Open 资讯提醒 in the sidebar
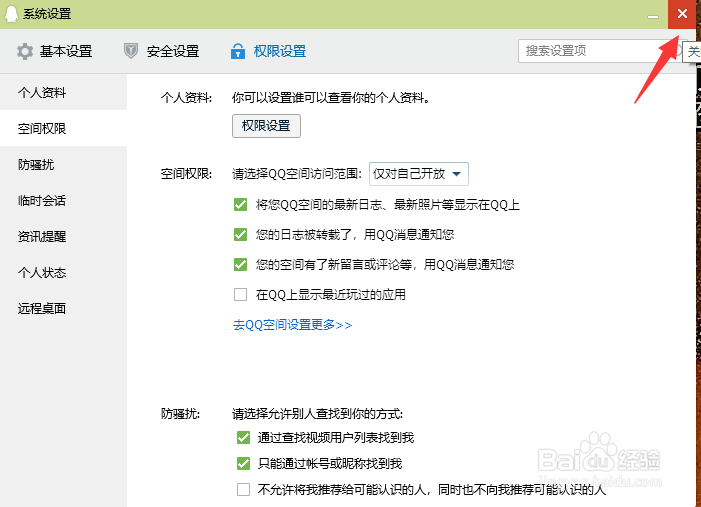Image resolution: width=701 pixels, height=507 pixels. (x=63, y=237)
